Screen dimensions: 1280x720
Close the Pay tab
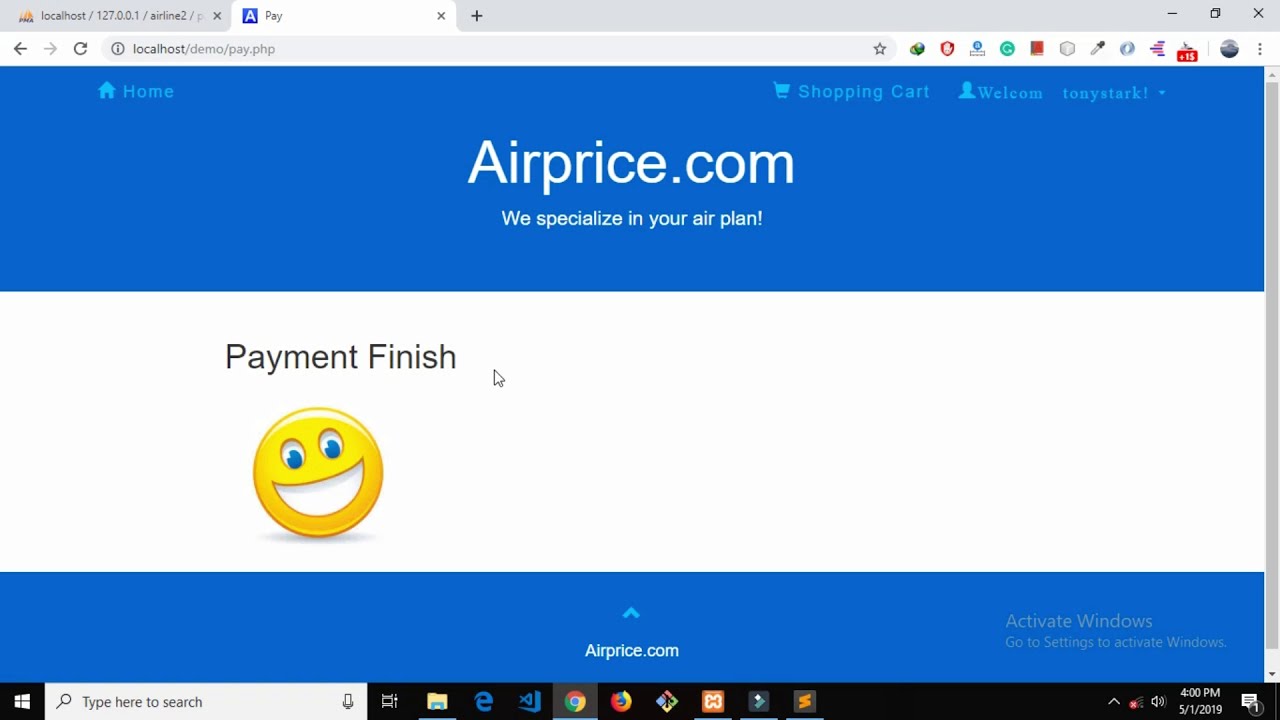441,16
